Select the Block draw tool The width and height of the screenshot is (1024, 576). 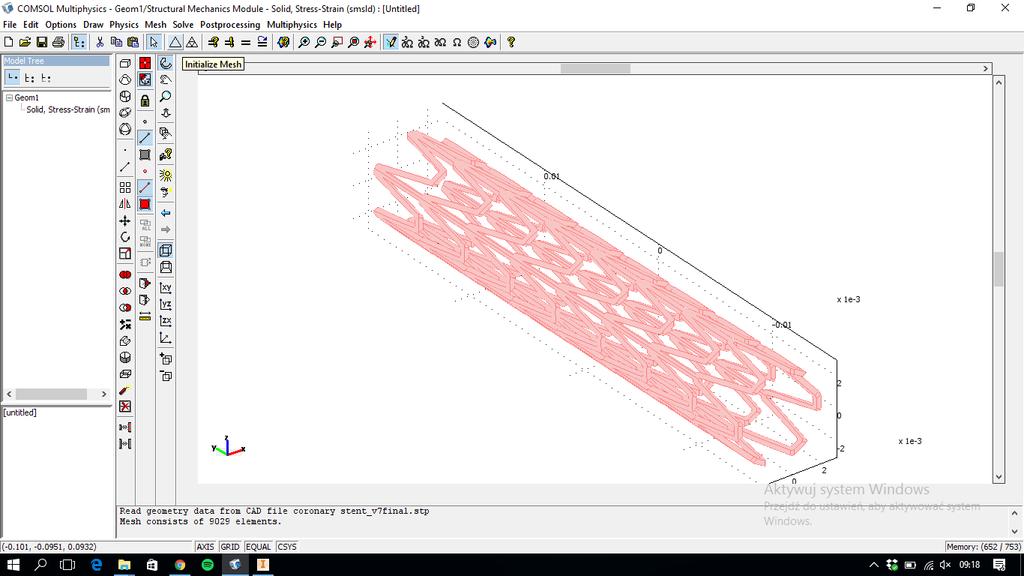point(125,63)
